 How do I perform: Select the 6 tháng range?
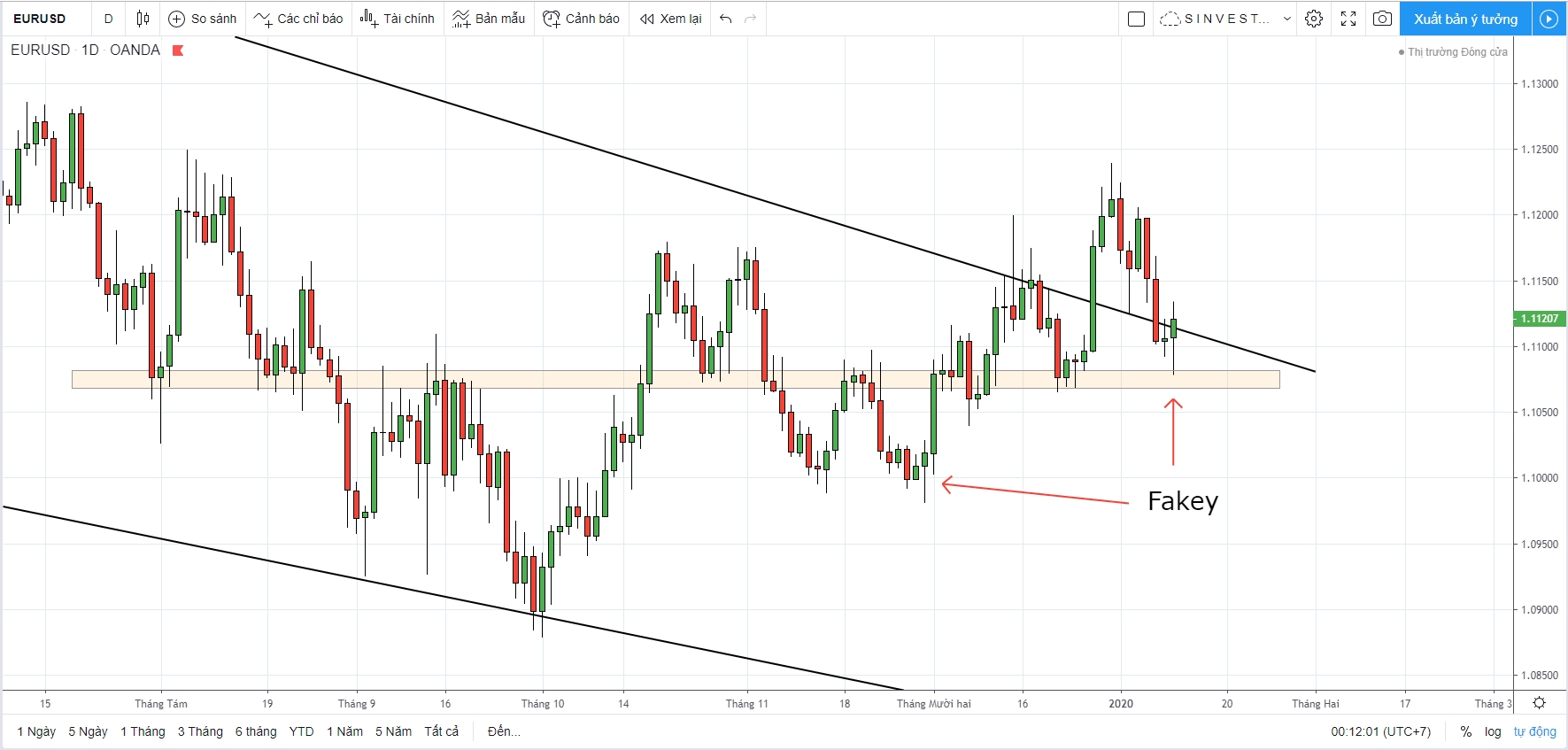tap(256, 731)
